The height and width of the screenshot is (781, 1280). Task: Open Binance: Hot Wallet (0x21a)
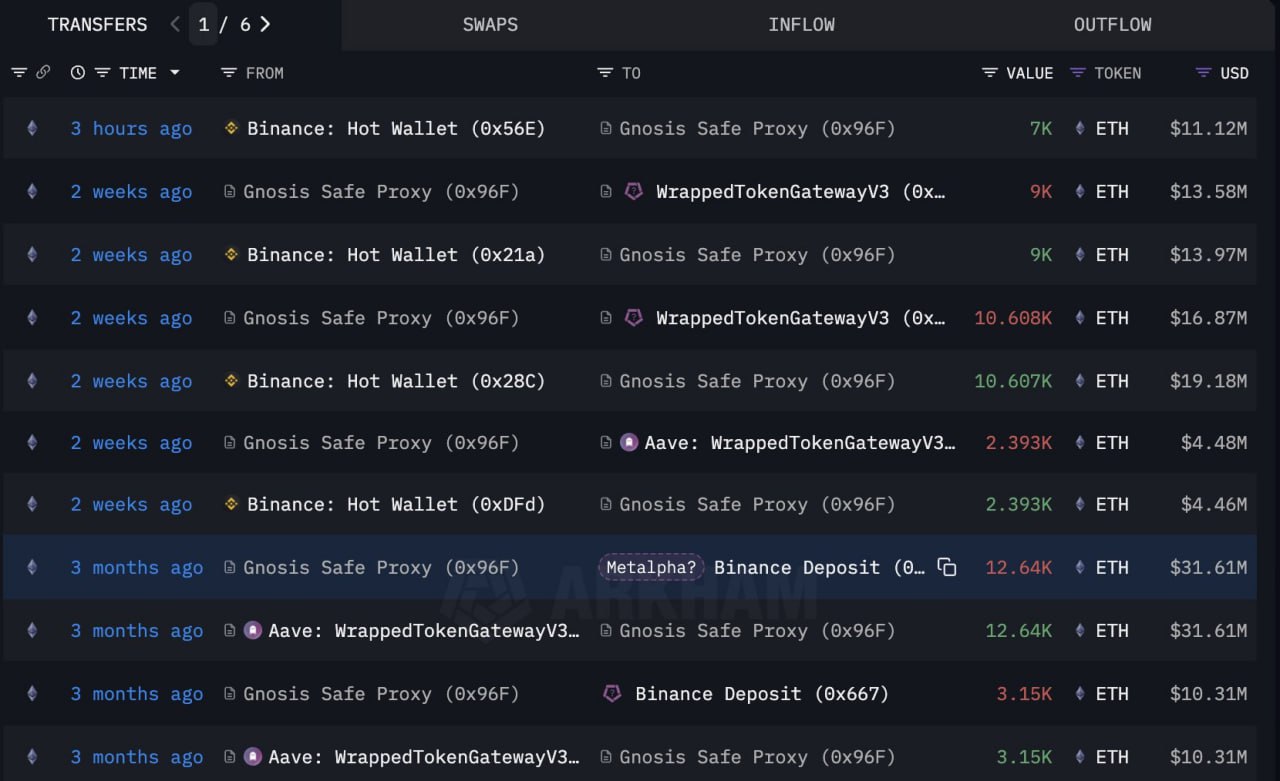[x=396, y=255]
